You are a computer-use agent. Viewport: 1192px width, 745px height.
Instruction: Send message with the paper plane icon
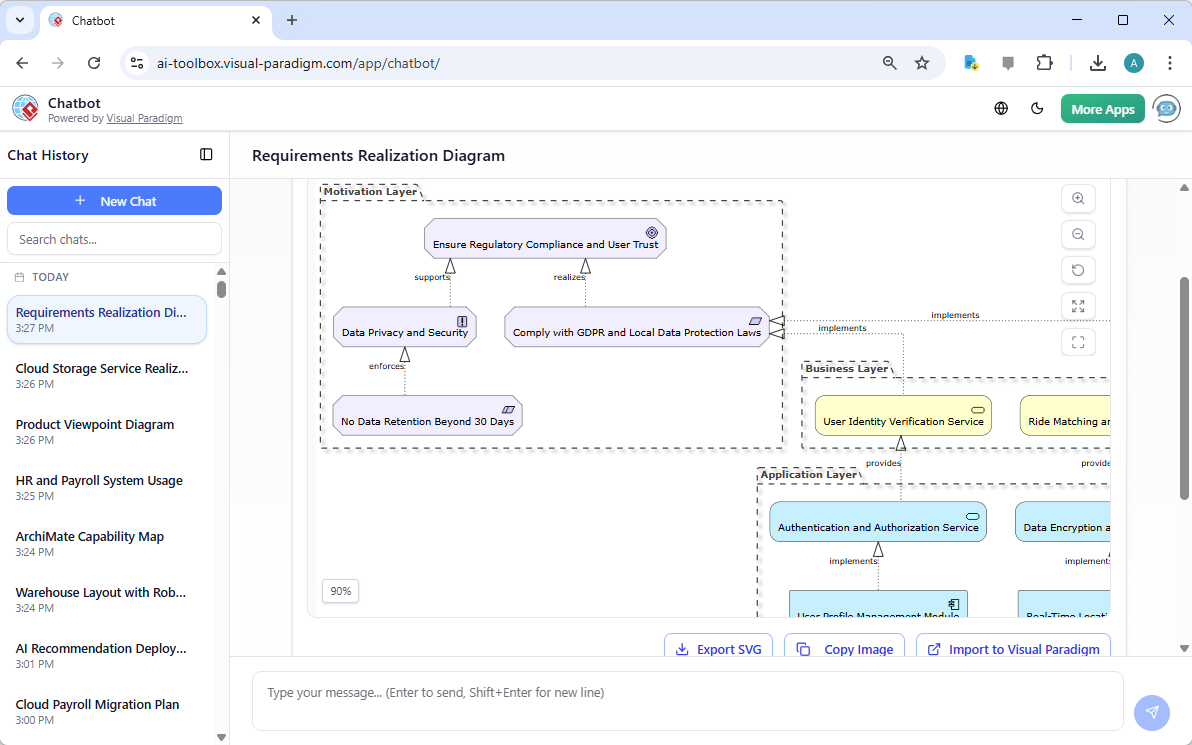tap(1152, 712)
